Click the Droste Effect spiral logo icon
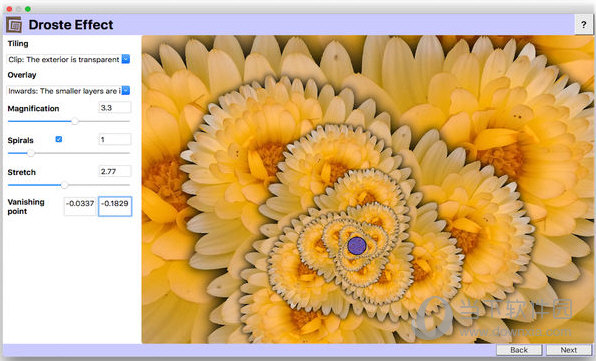 (14, 25)
